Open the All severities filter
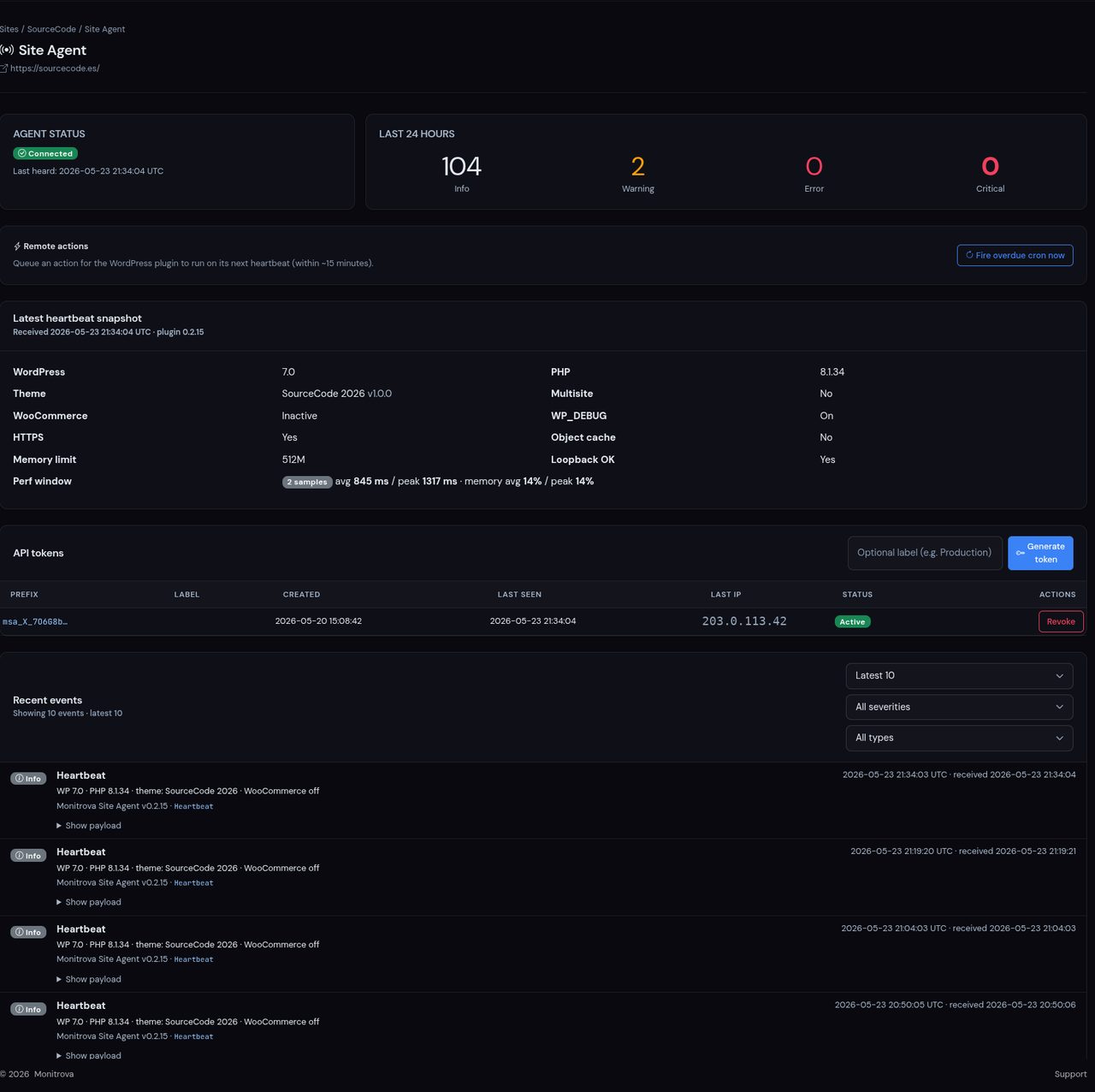The image size is (1095, 1092). [x=959, y=707]
